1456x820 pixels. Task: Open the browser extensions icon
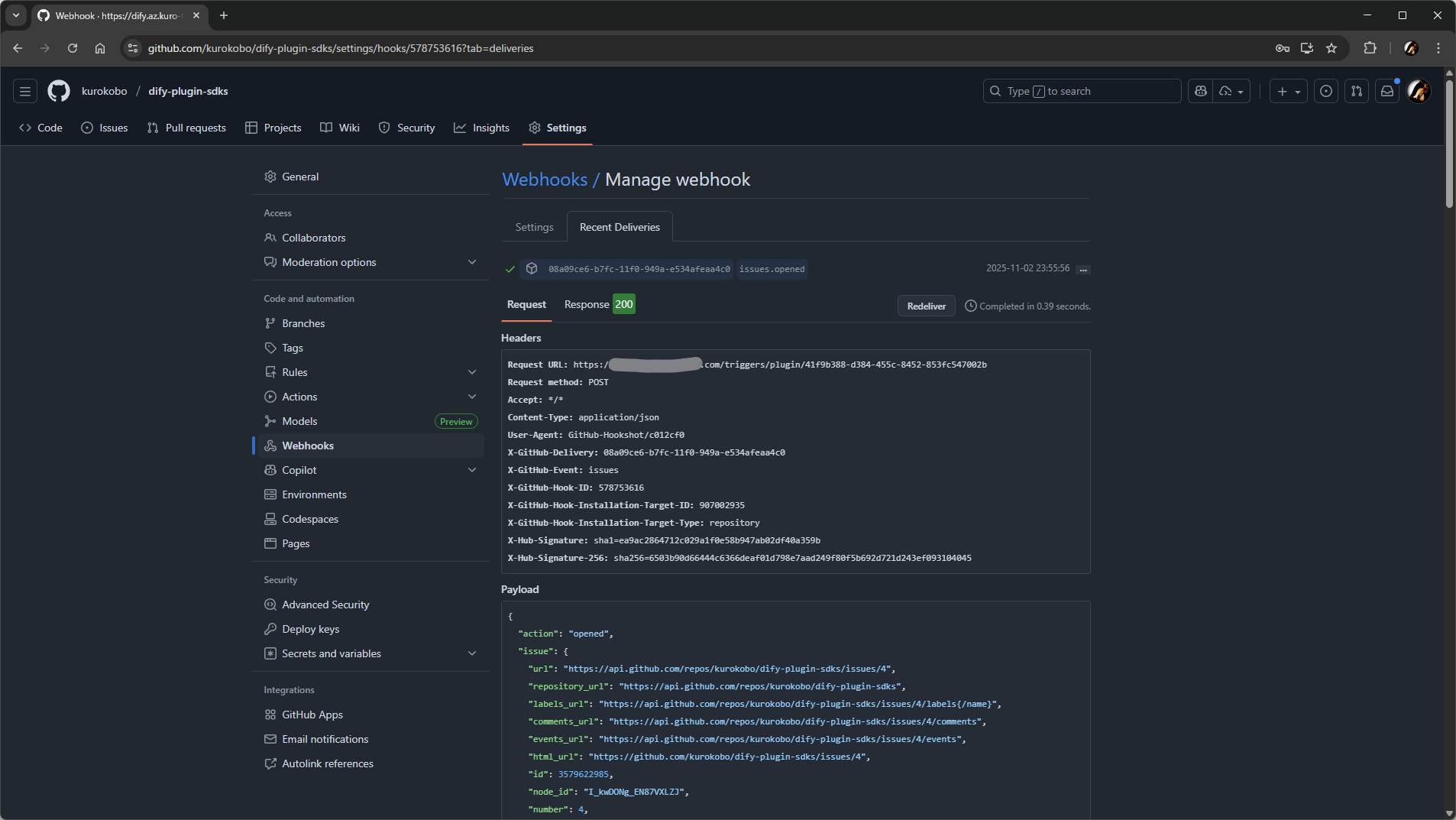pyautogui.click(x=1370, y=48)
